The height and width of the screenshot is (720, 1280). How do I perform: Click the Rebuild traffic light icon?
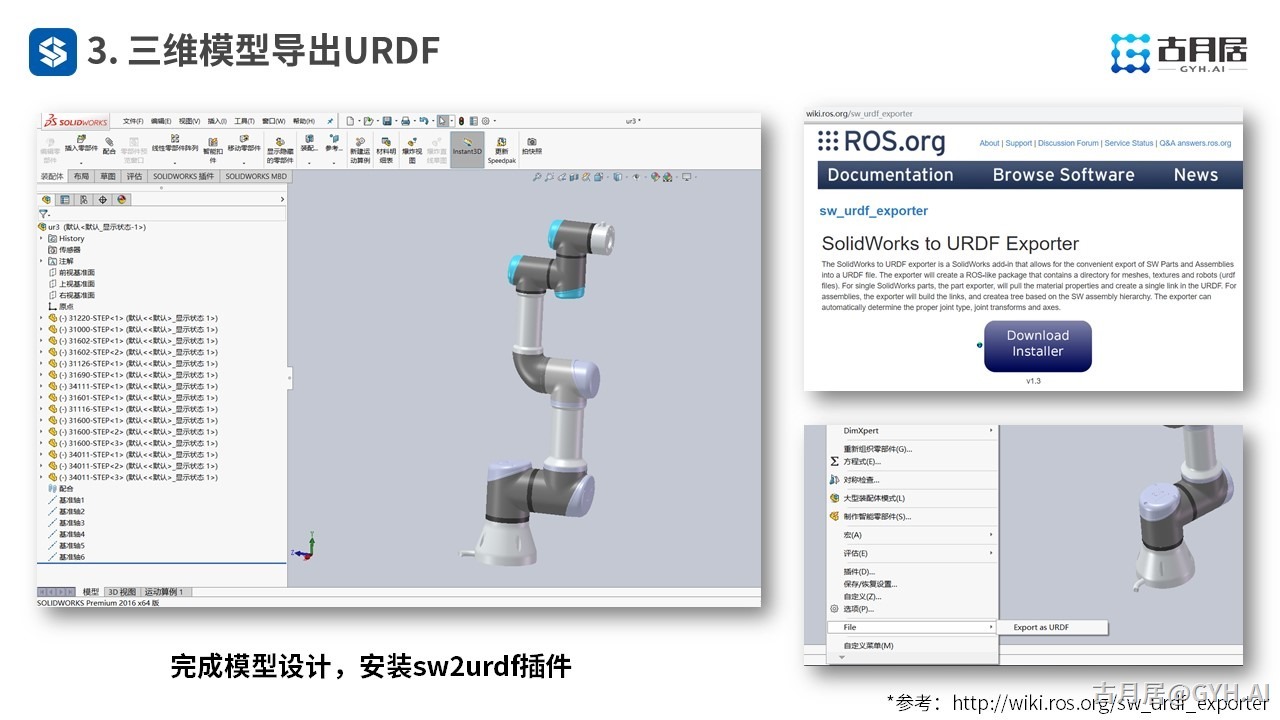click(x=460, y=121)
